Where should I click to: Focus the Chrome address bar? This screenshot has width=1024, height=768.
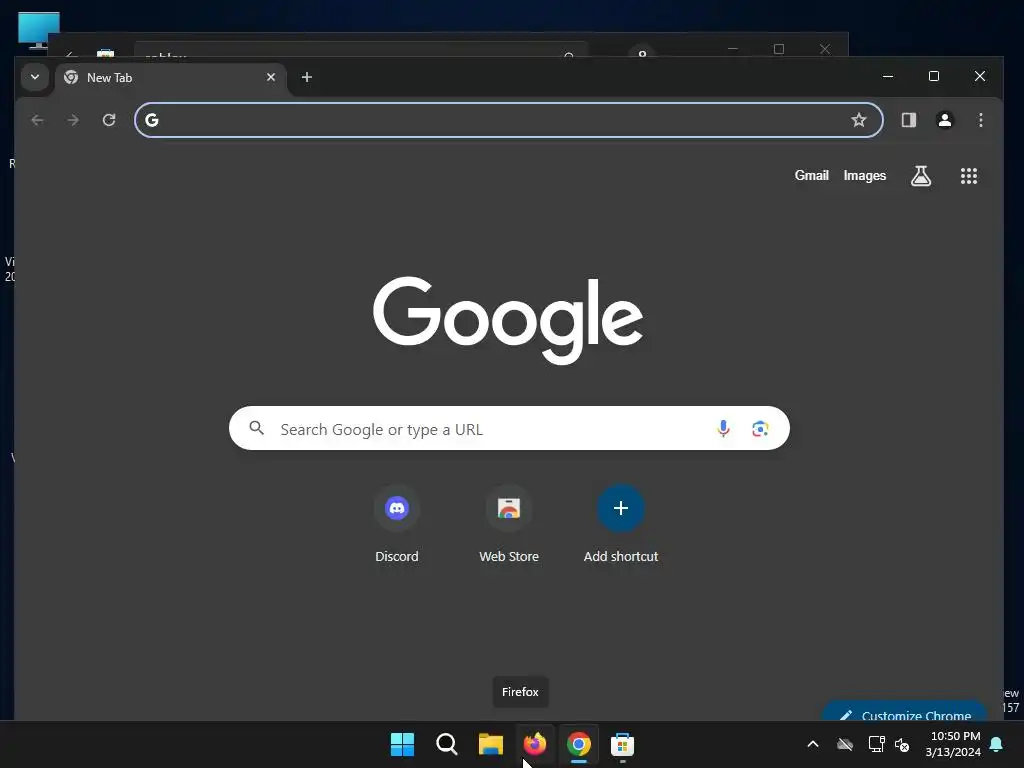tap(509, 120)
